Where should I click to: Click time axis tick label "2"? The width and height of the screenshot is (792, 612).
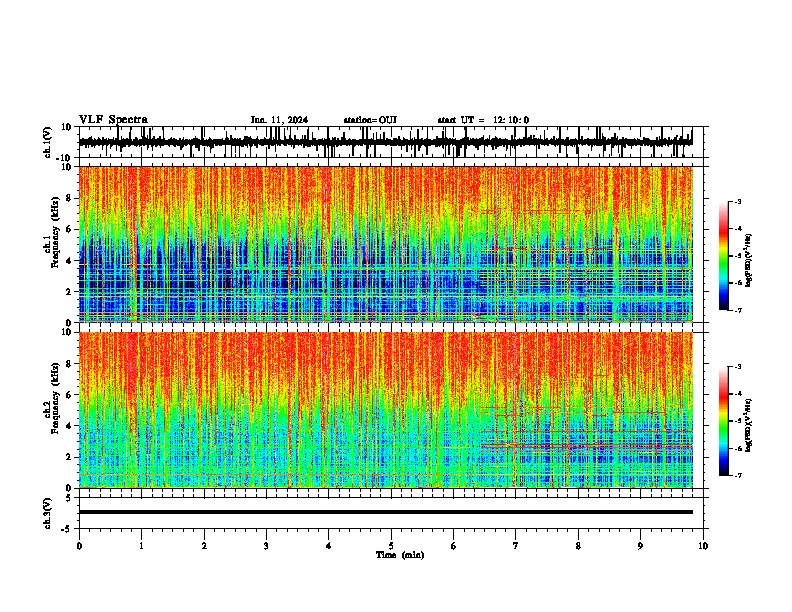[204, 546]
